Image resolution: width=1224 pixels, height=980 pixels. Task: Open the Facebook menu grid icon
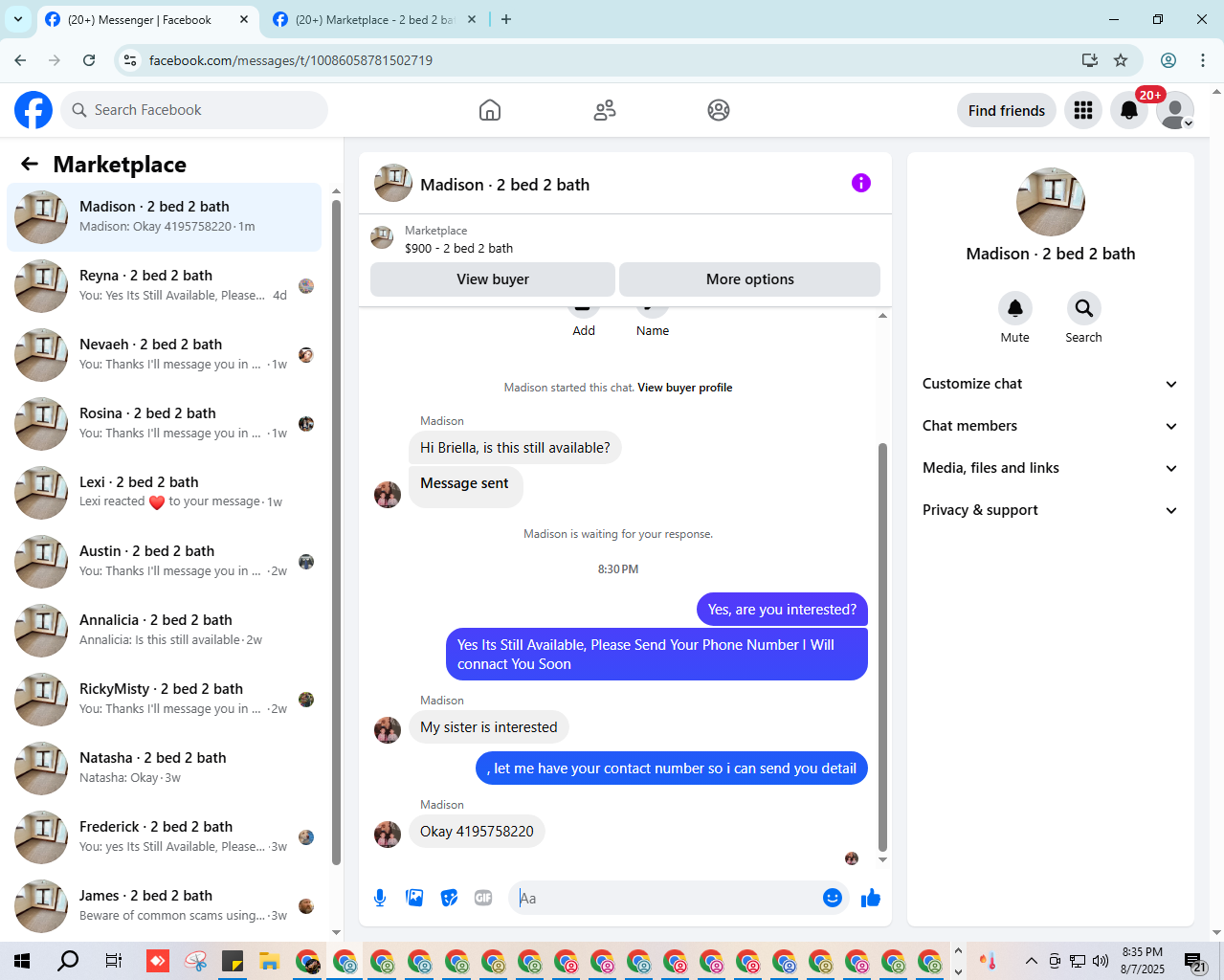pos(1083,110)
